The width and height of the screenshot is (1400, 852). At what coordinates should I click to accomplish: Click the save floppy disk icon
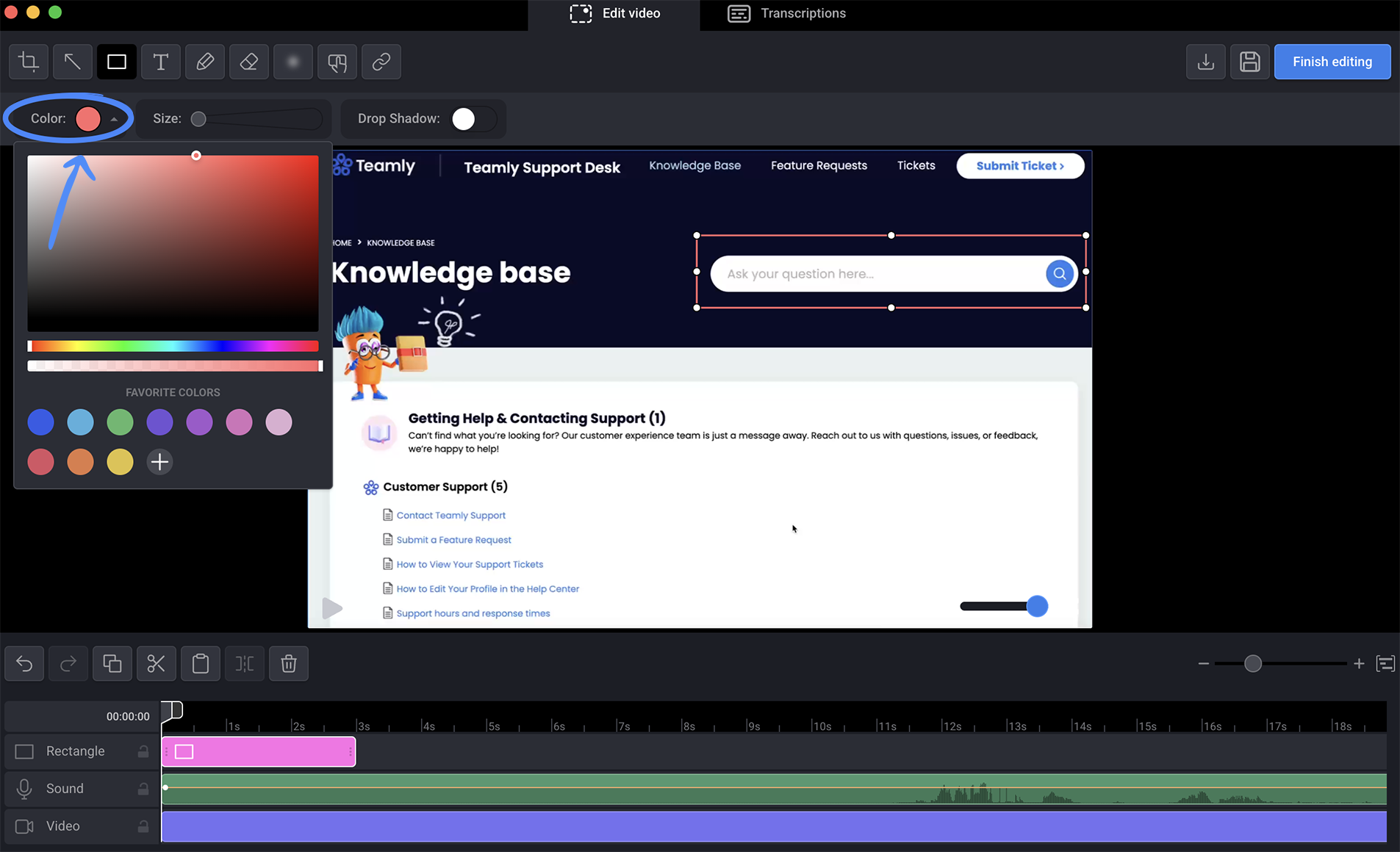click(1250, 62)
